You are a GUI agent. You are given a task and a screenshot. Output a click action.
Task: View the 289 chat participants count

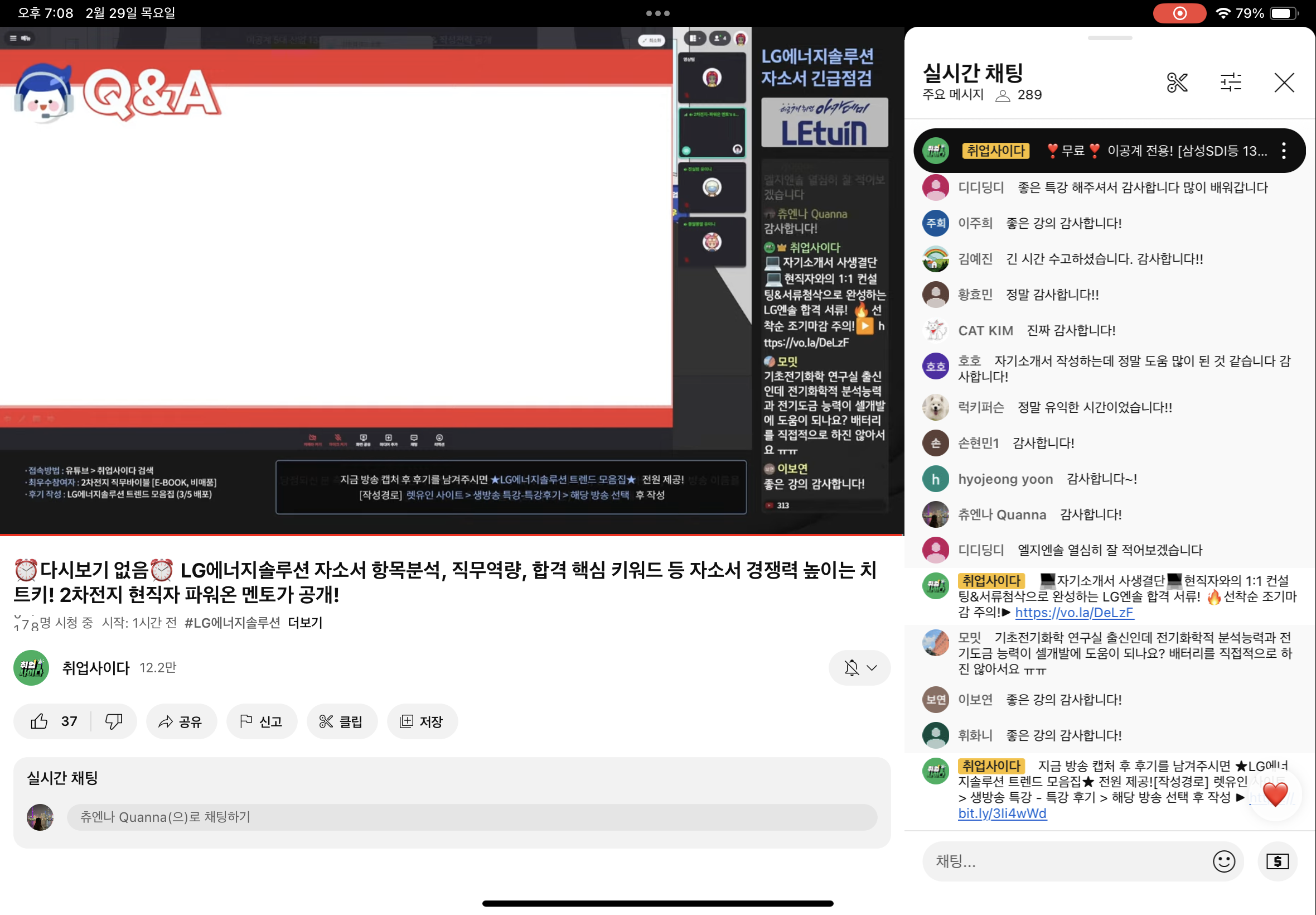(1018, 95)
